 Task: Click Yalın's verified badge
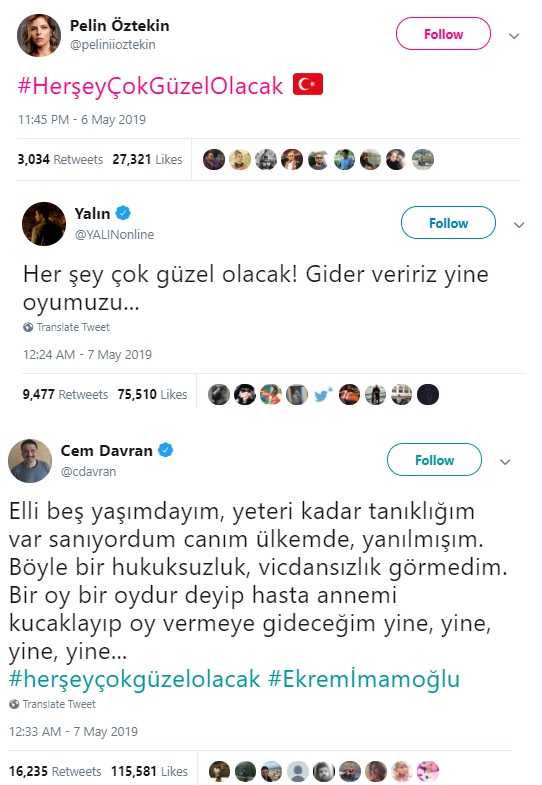point(123,213)
